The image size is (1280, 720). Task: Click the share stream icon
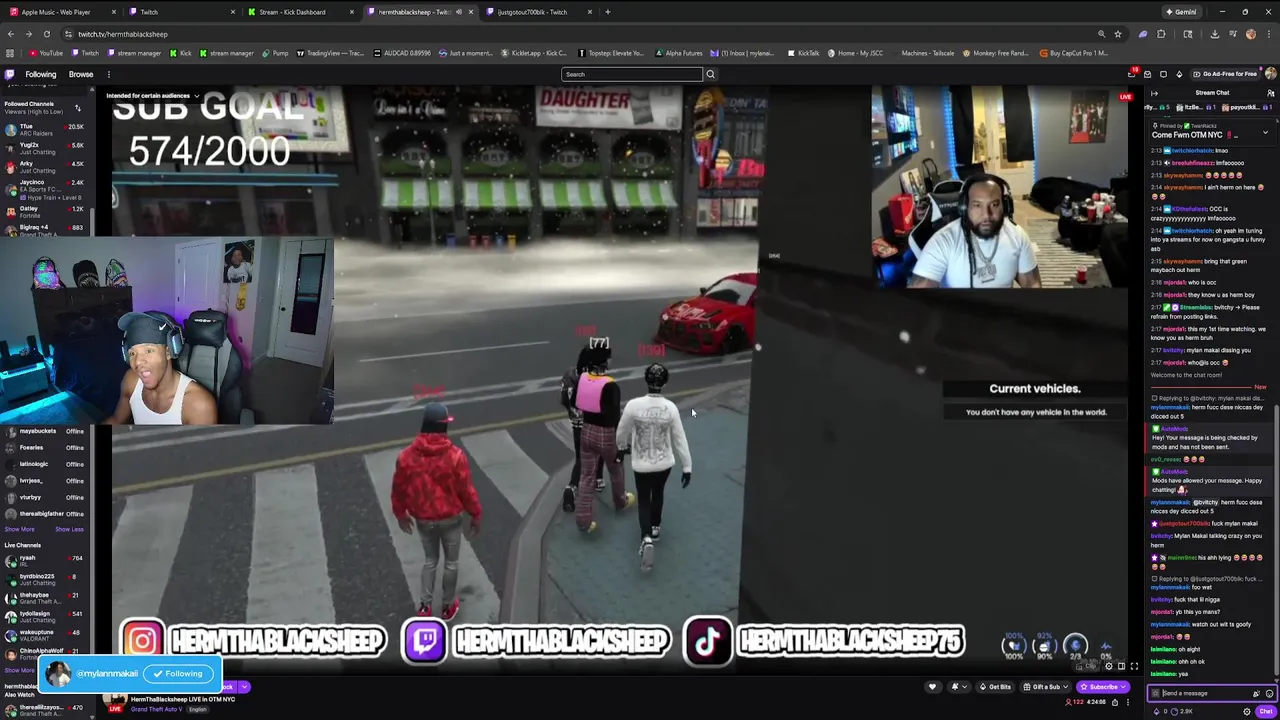(1114, 702)
